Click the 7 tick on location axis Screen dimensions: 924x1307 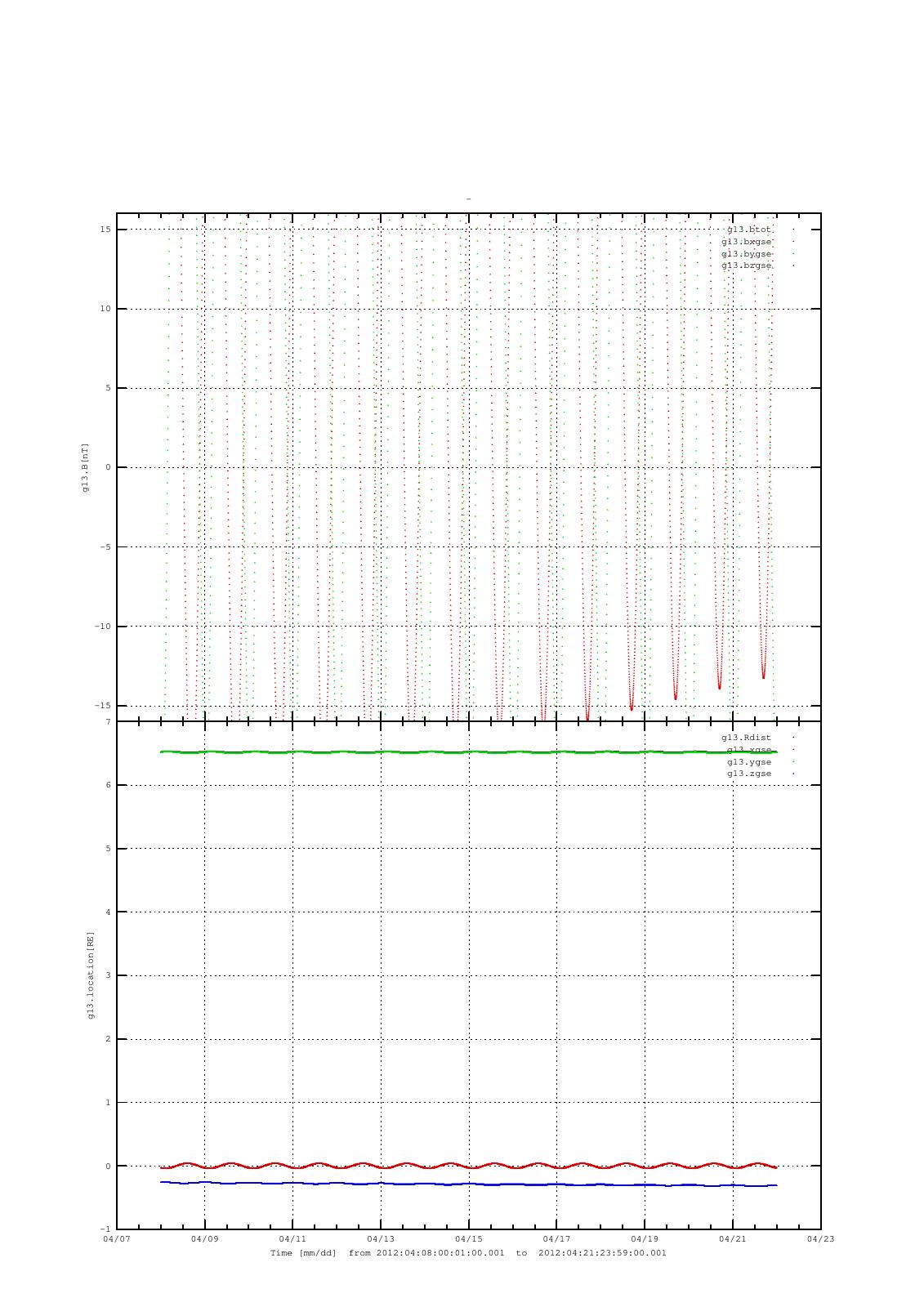(107, 722)
